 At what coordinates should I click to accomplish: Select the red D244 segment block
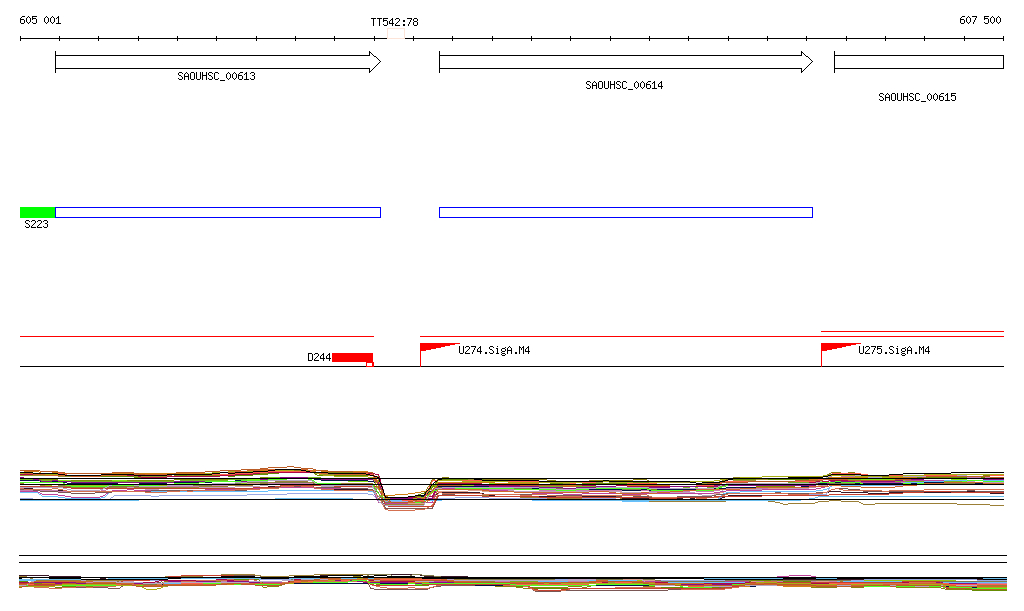[x=352, y=357]
